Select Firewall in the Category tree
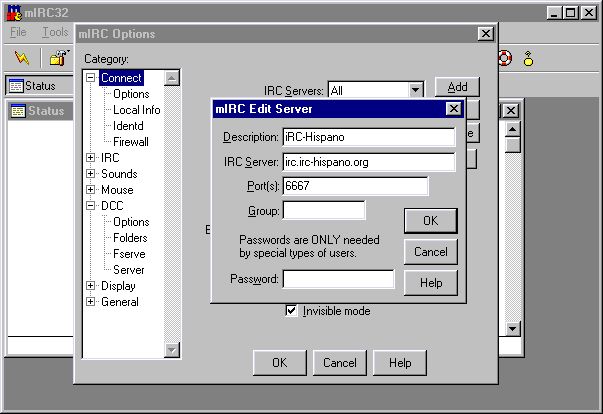The width and height of the screenshot is (603, 414). [x=131, y=142]
